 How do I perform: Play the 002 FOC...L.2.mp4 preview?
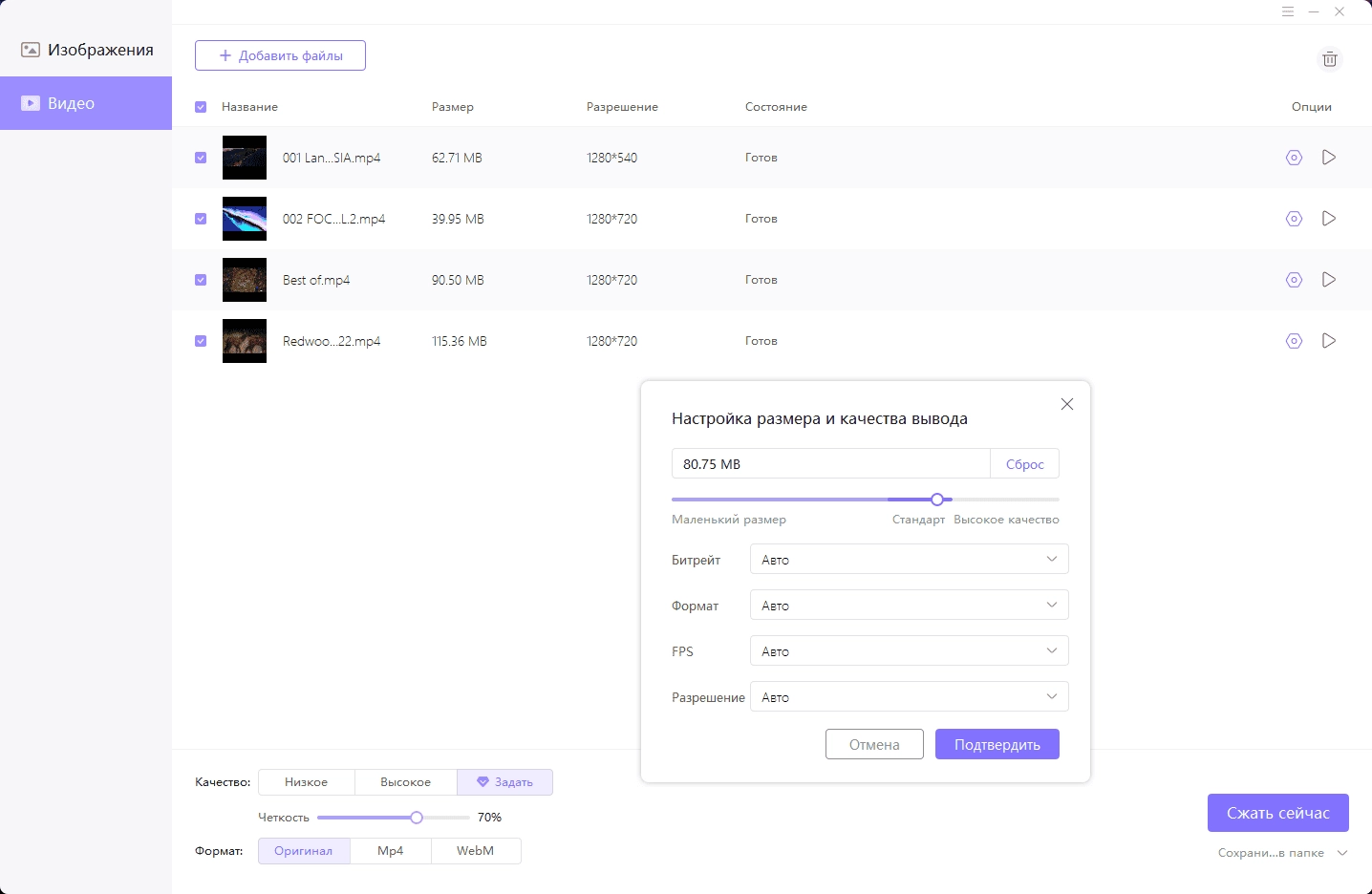point(1329,219)
